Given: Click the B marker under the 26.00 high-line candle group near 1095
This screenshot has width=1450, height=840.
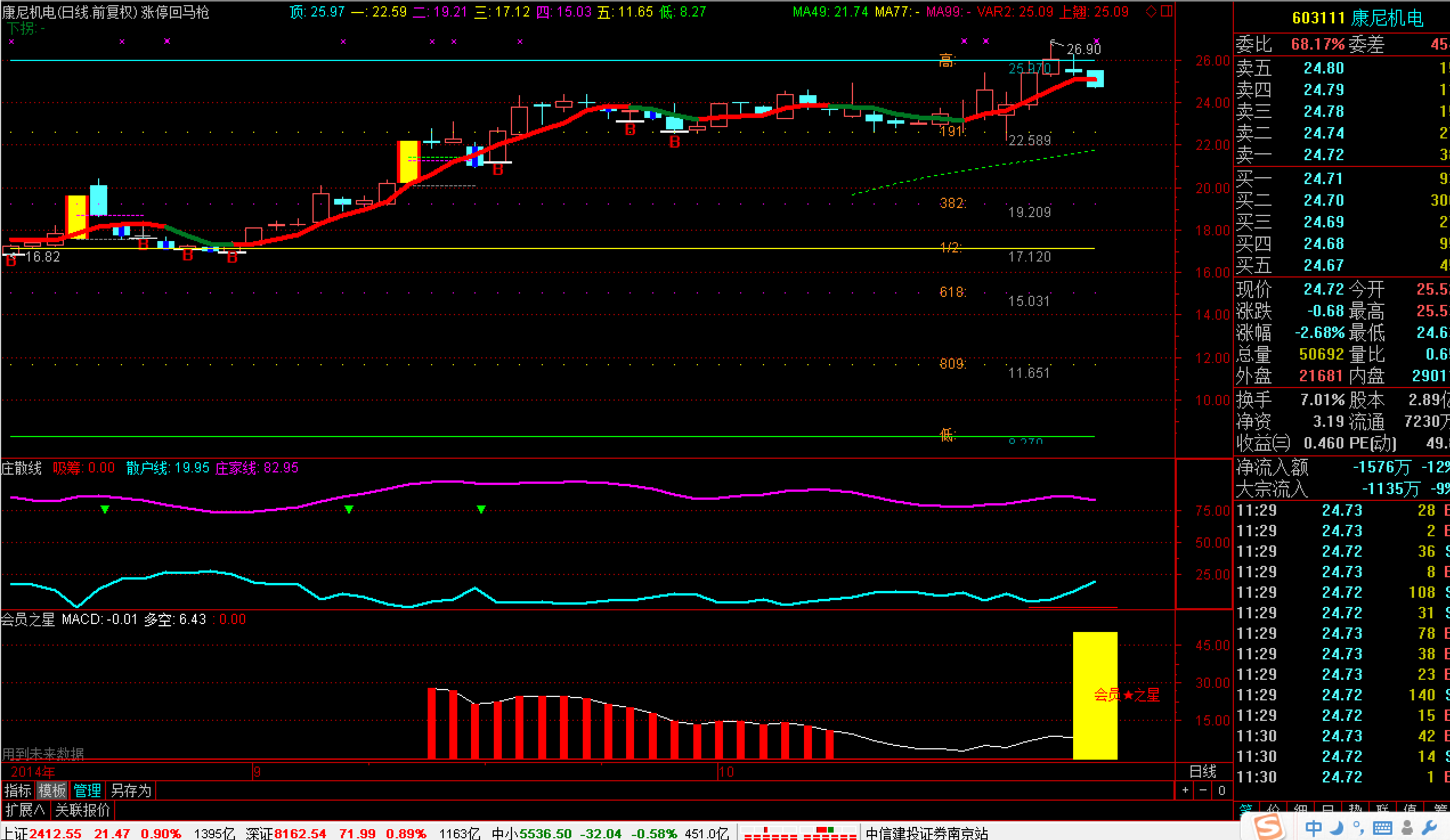Looking at the screenshot, I should pos(630,130).
